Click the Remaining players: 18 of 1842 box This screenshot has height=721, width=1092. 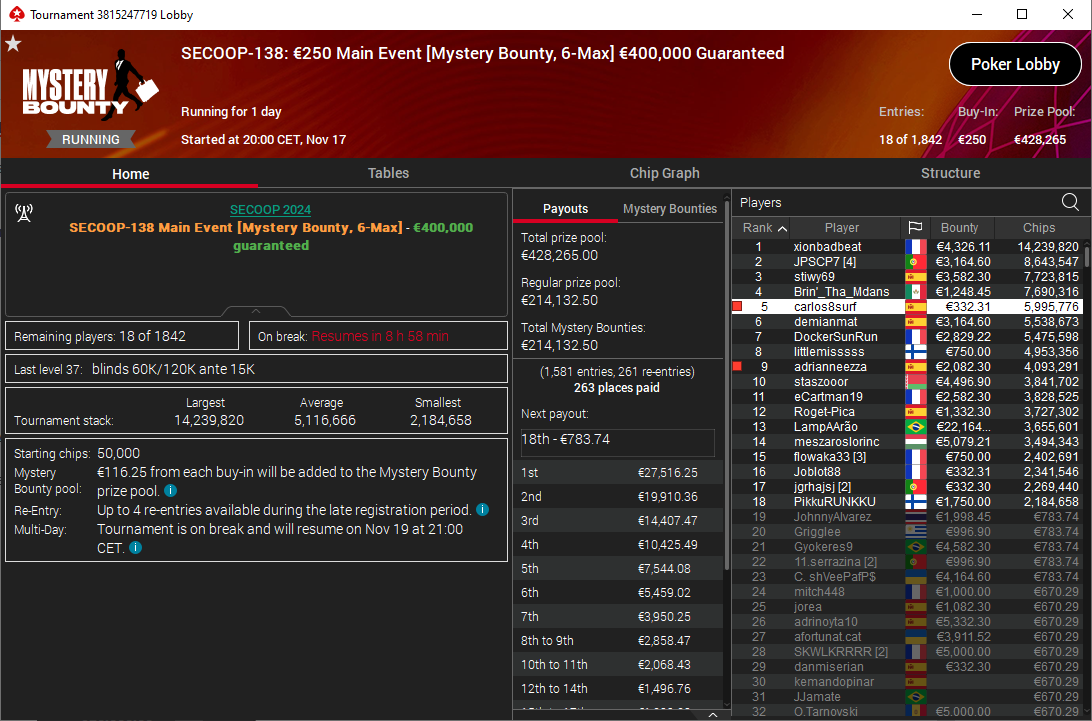click(x=122, y=336)
